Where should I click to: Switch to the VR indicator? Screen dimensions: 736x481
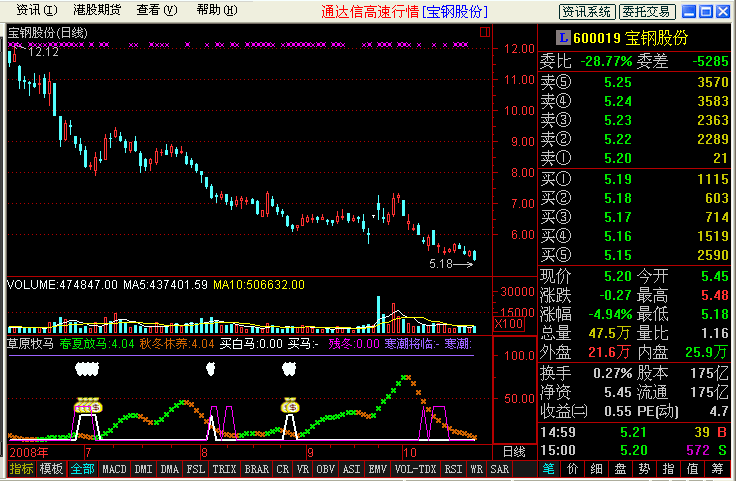point(303,469)
